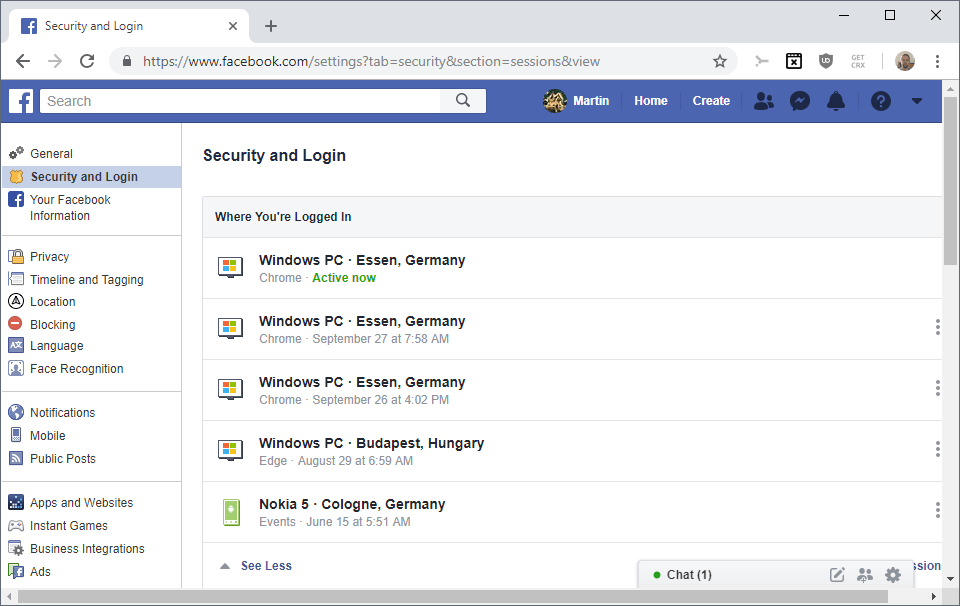The width and height of the screenshot is (960, 606).
Task: Open a new browser tab
Action: pyautogui.click(x=271, y=26)
